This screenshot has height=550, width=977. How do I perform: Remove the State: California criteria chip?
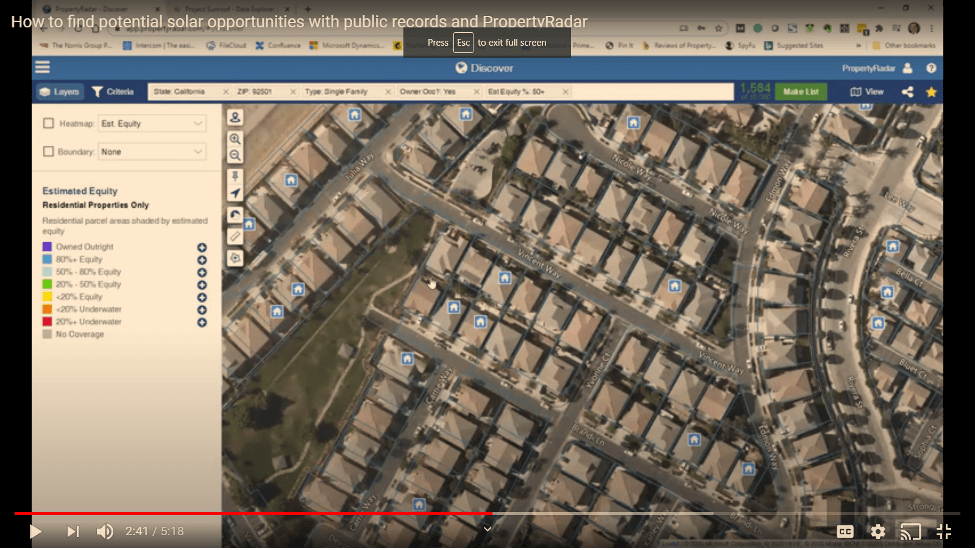[226, 92]
